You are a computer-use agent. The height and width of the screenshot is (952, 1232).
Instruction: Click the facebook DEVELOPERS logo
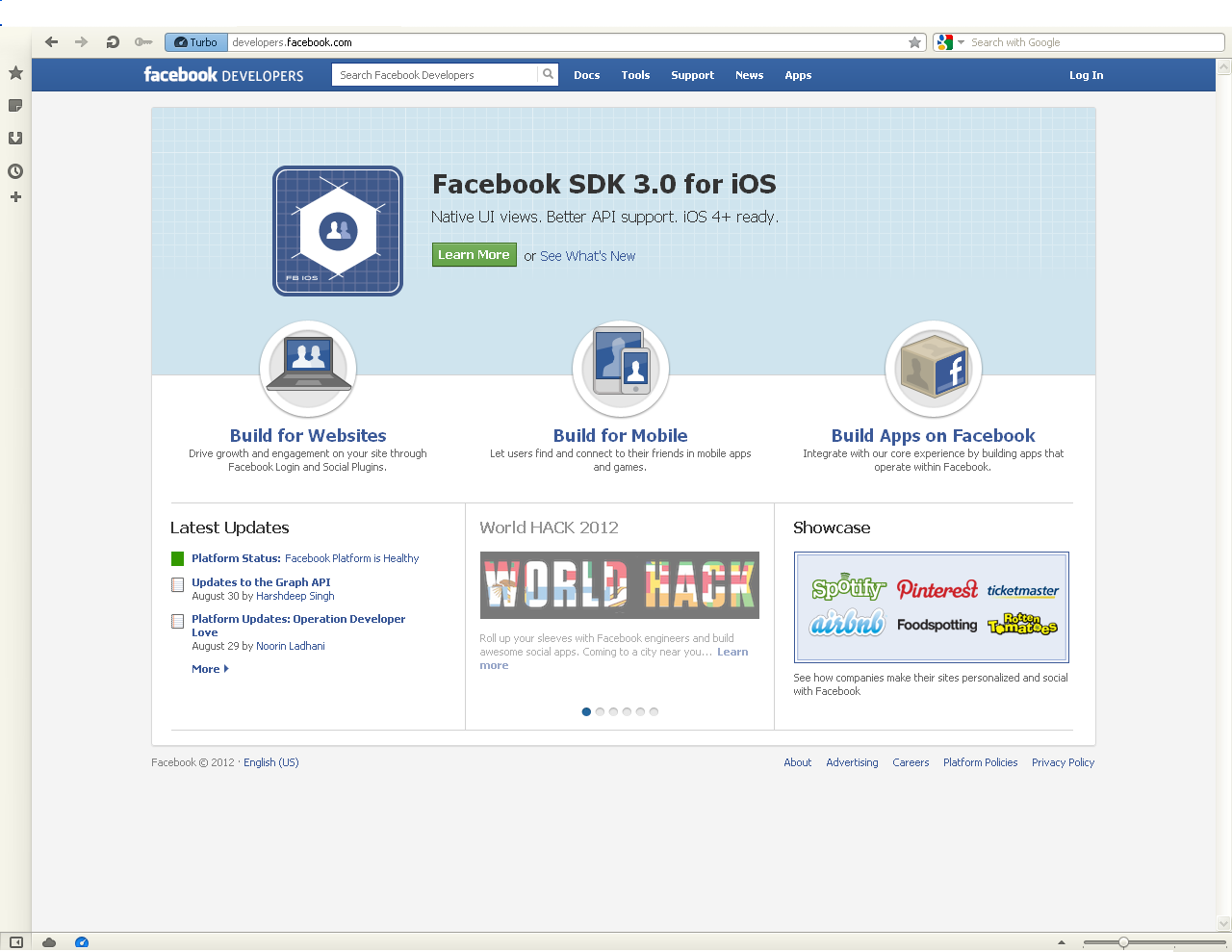(223, 74)
